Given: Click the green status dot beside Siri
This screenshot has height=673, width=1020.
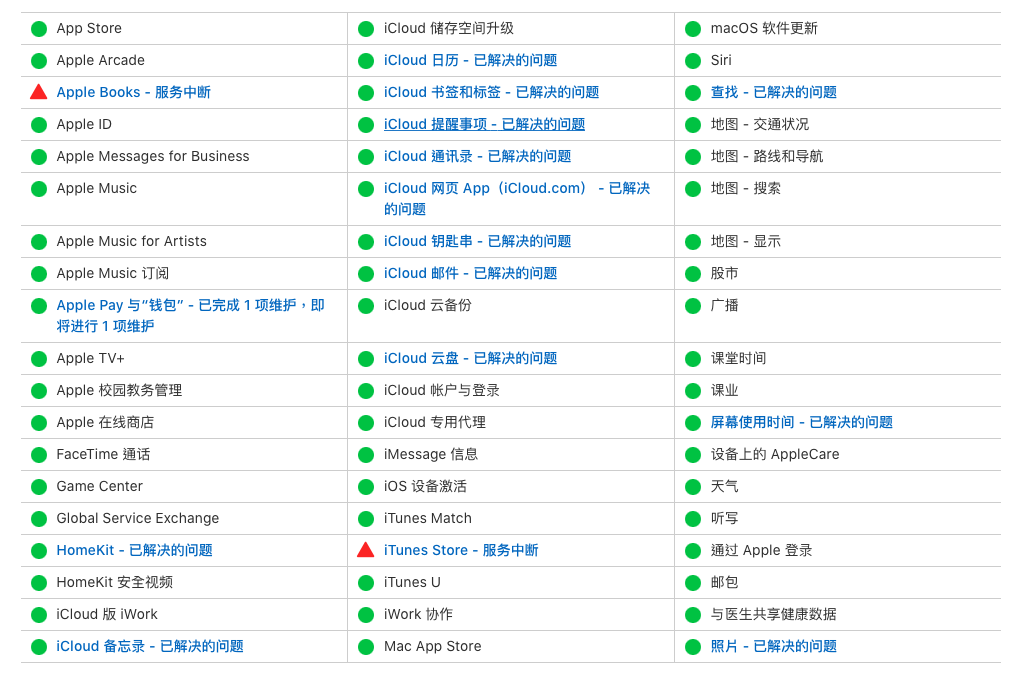Looking at the screenshot, I should click(x=693, y=60).
